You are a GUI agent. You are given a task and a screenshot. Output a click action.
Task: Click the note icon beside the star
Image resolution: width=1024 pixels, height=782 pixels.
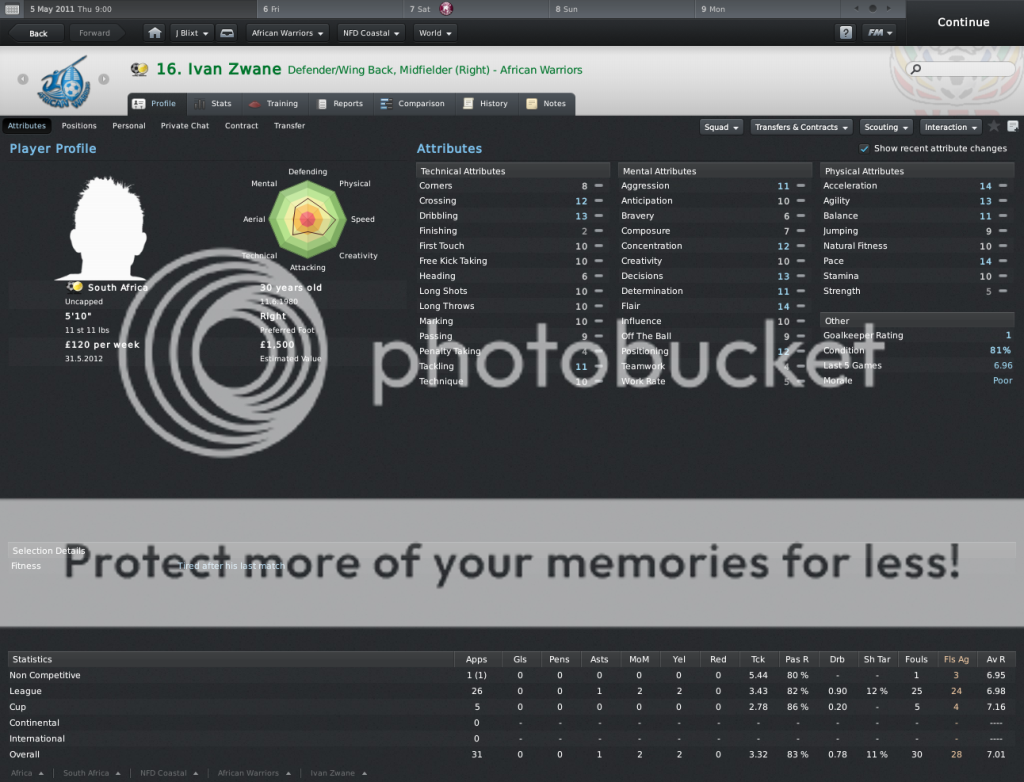[x=1012, y=127]
